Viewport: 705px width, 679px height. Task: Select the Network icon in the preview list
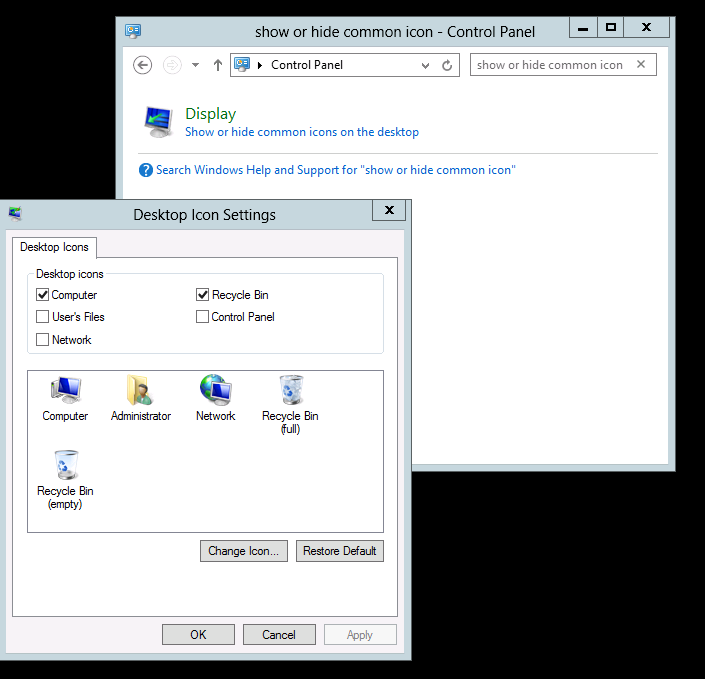pyautogui.click(x=215, y=389)
